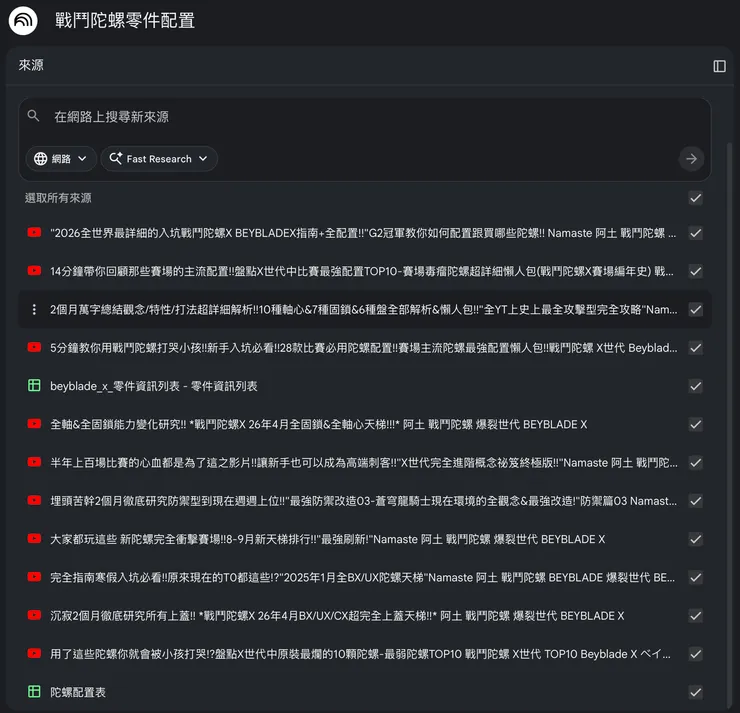
Task: Open the 網路 source type dropdown
Action: 61,159
